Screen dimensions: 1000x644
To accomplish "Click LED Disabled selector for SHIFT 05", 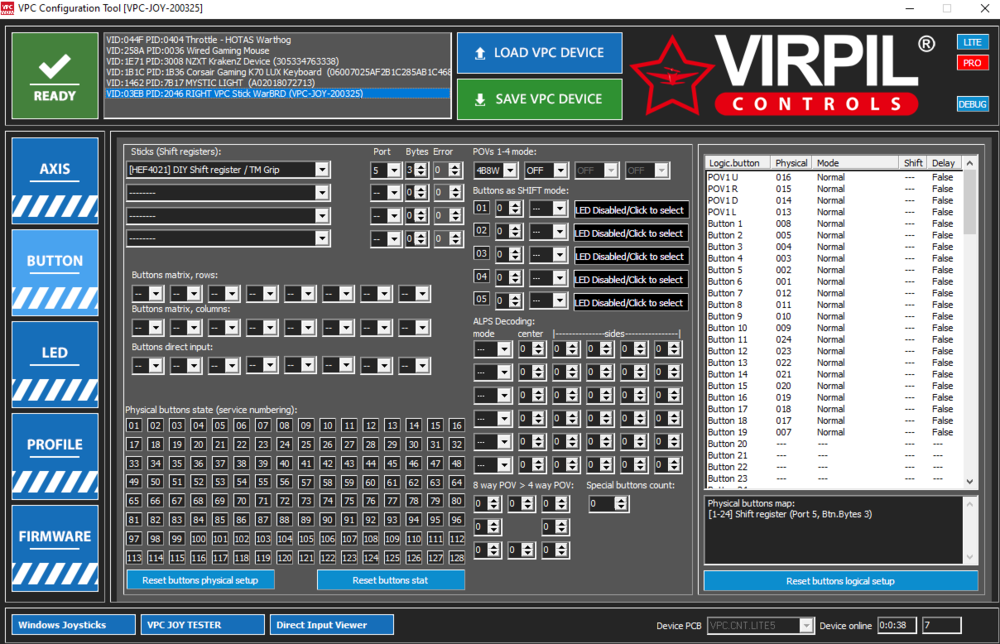I will 630,303.
